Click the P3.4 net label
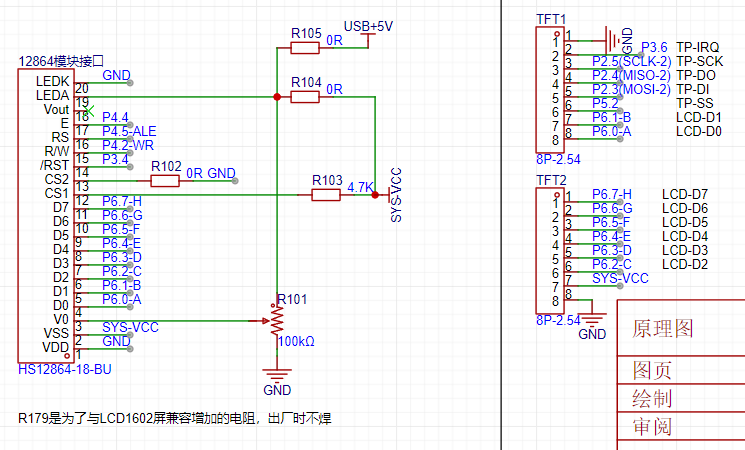Screen dimensions: 745x450 pos(115,159)
